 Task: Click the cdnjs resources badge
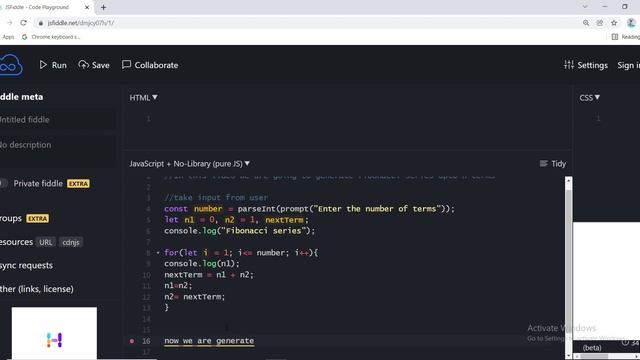pos(71,242)
